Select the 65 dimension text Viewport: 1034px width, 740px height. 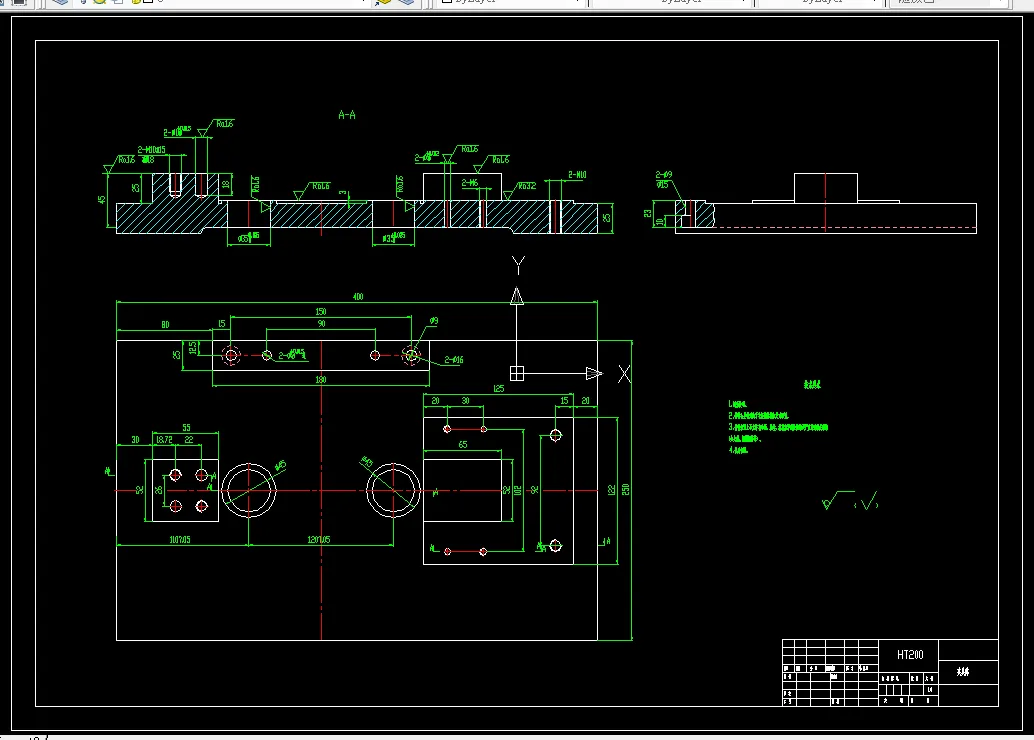[x=462, y=445]
